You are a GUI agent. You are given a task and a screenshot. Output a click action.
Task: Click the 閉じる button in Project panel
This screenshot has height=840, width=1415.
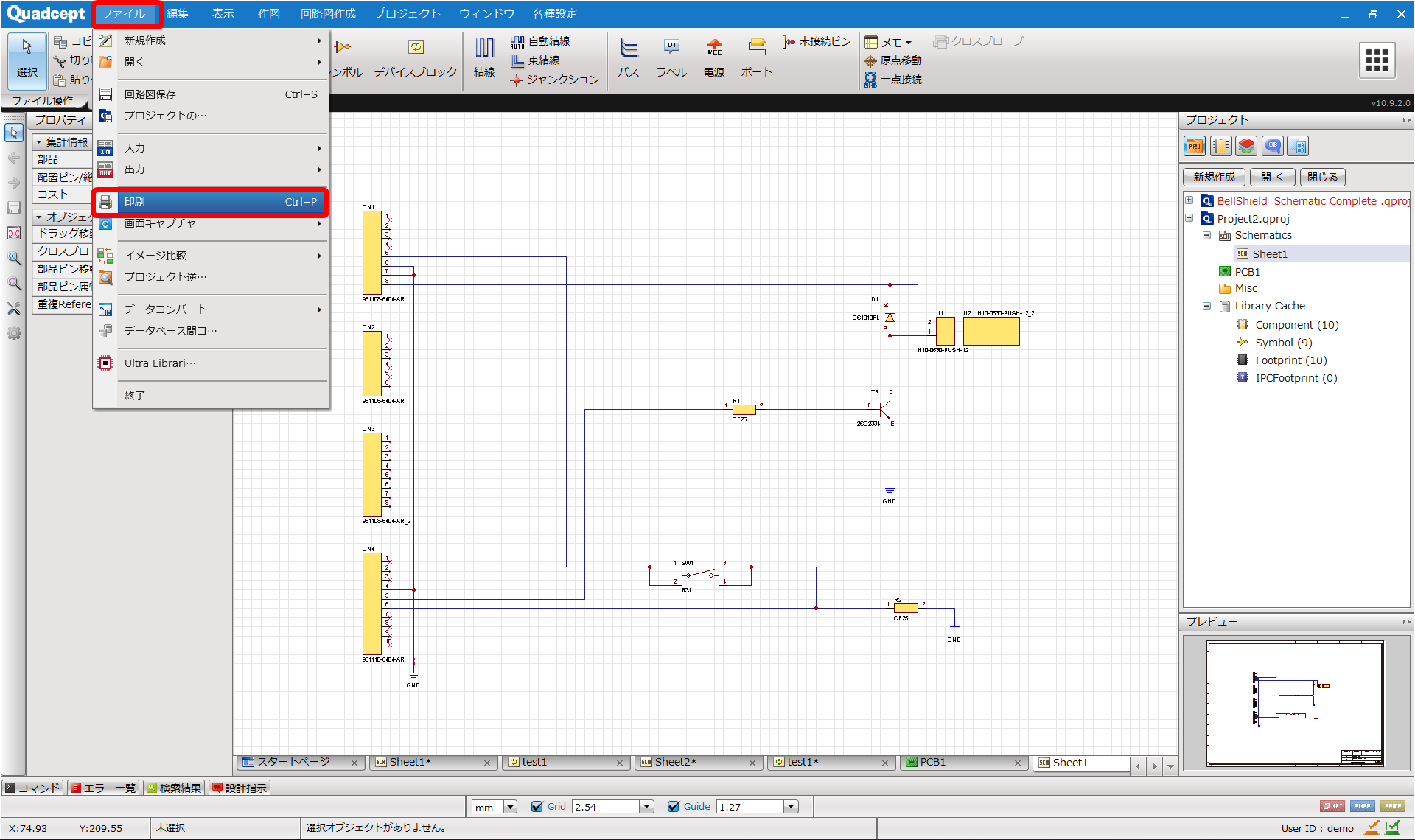[x=1322, y=177]
